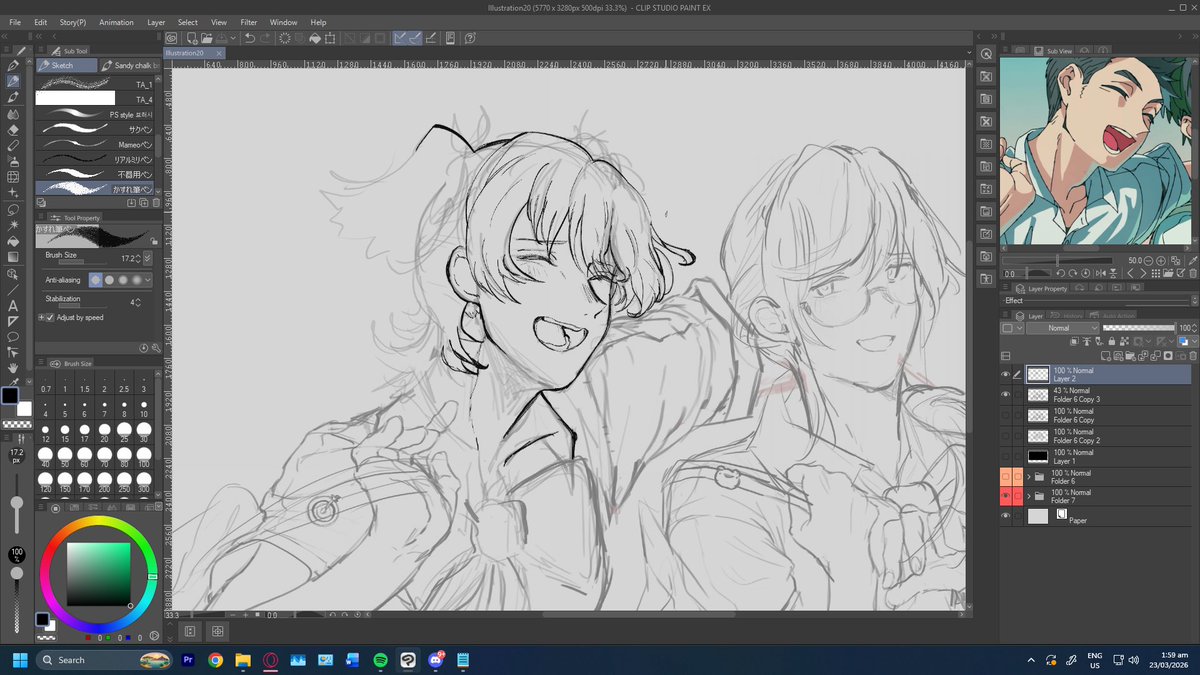Choose brush size 100 preset
1200x675 pixels.
144,459
